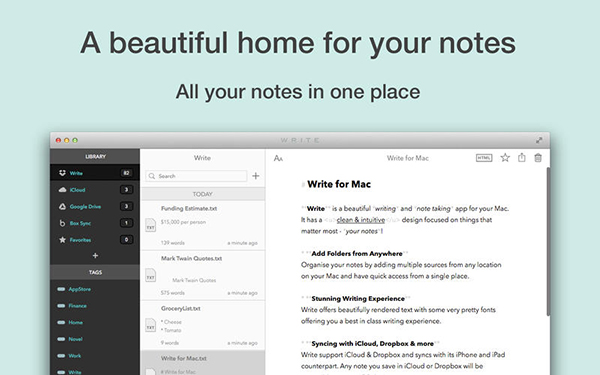Click 'Add Folders from Anywhere' bold heading
This screenshot has height=375, width=600.
pos(357,254)
